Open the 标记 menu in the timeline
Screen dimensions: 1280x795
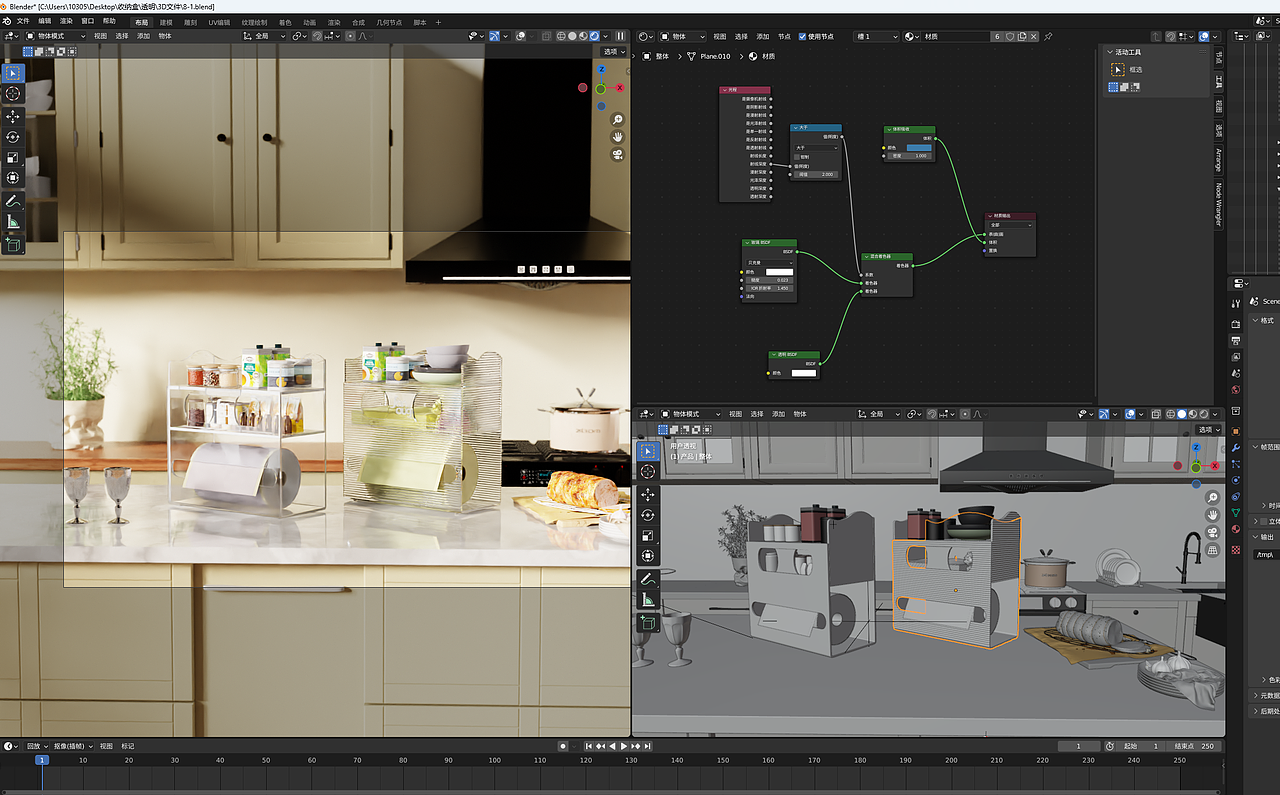[128, 746]
